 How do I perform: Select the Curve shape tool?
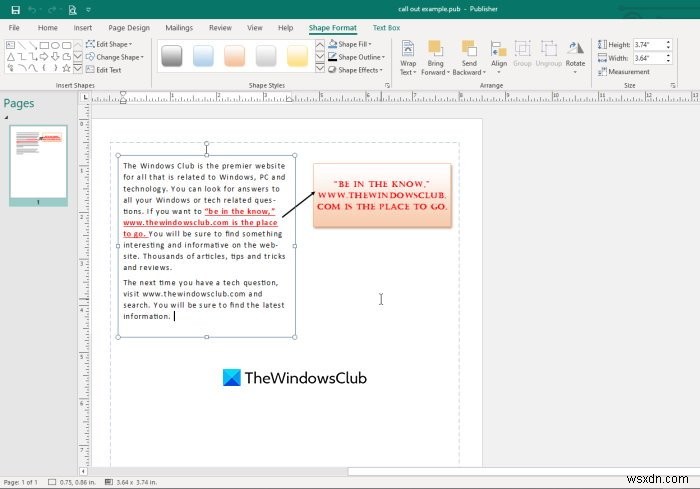pos(33,68)
